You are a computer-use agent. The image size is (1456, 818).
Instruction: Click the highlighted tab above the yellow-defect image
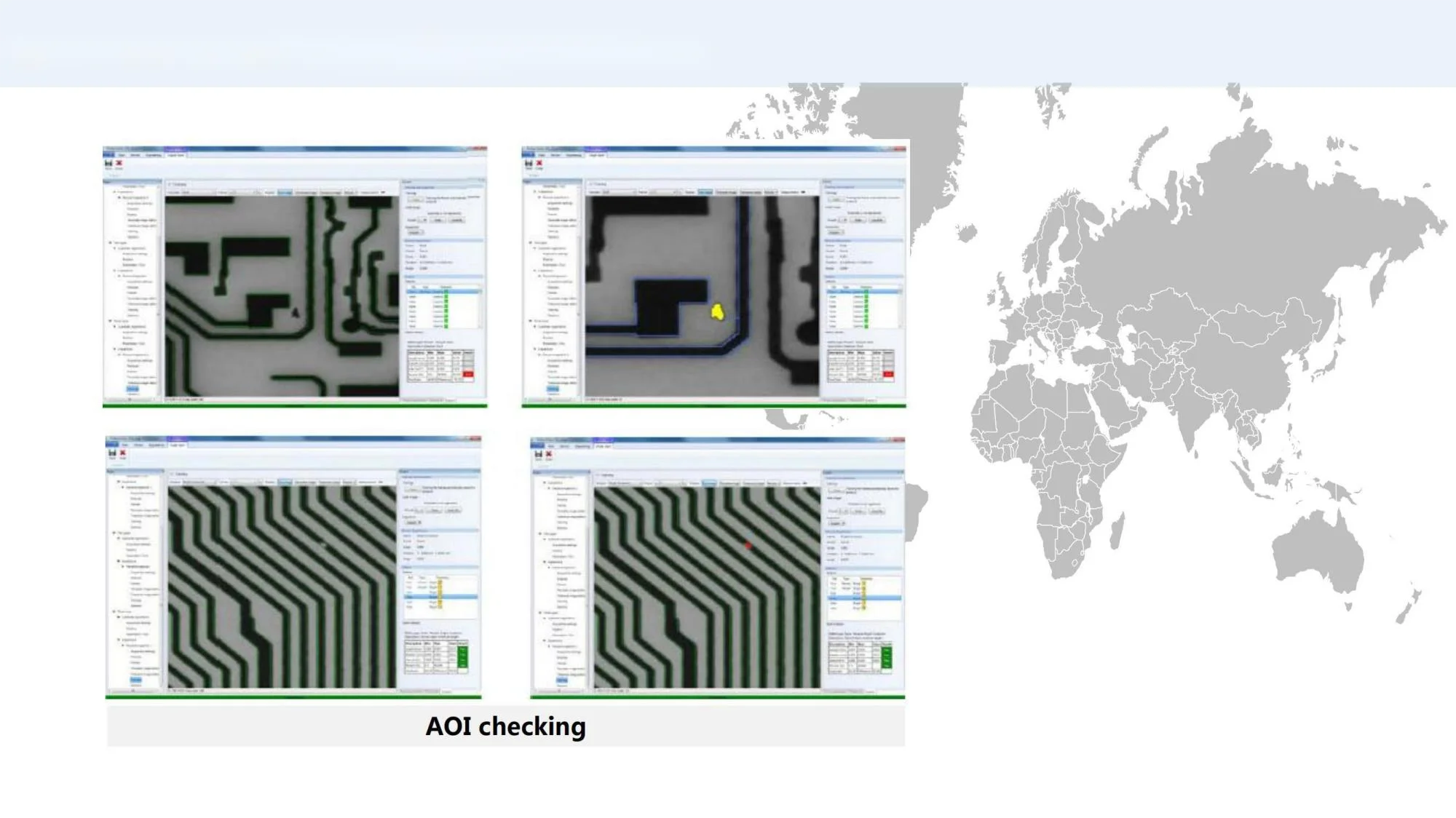(705, 192)
